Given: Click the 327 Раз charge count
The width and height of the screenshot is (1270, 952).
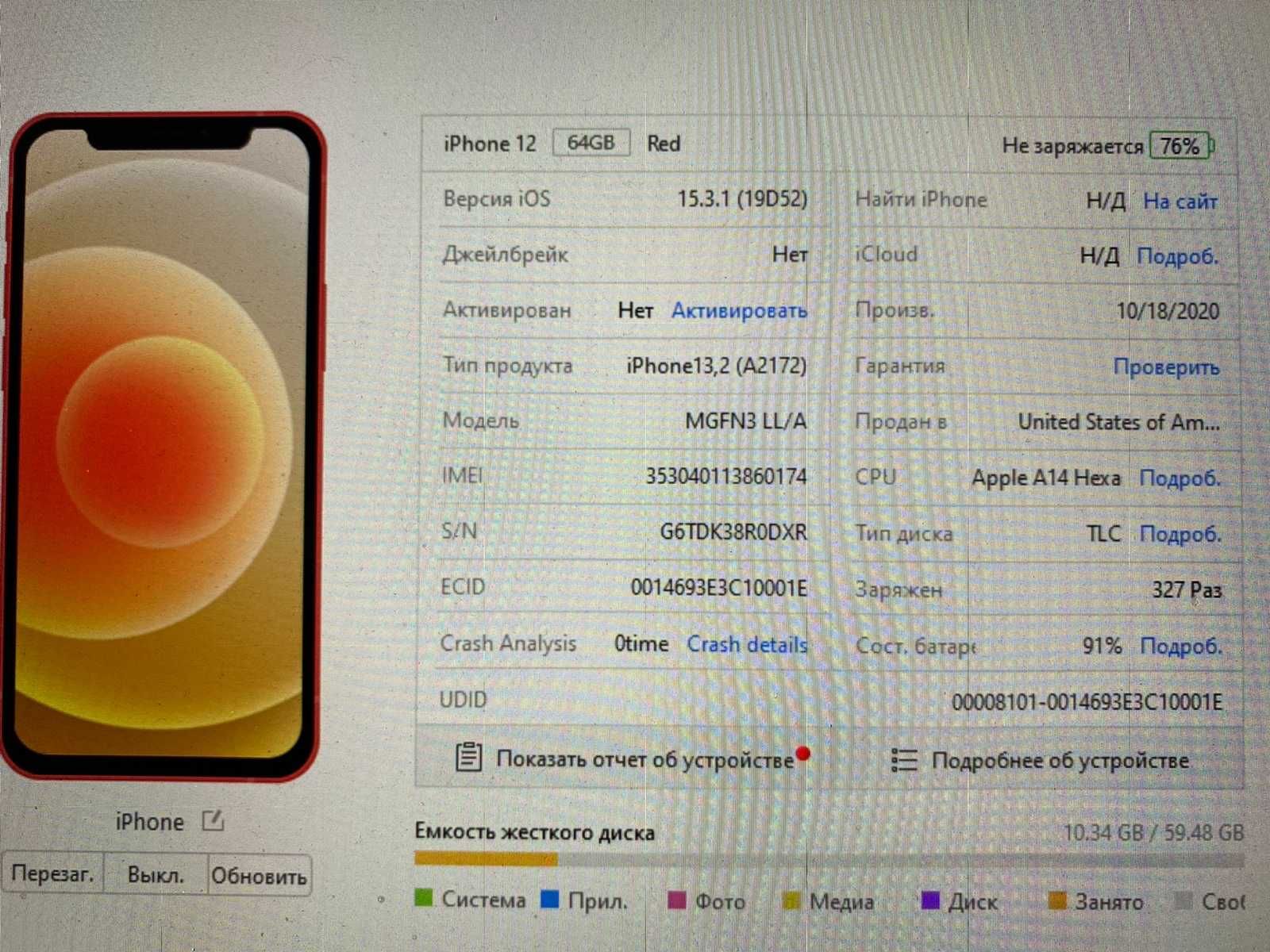Looking at the screenshot, I should point(1187,589).
